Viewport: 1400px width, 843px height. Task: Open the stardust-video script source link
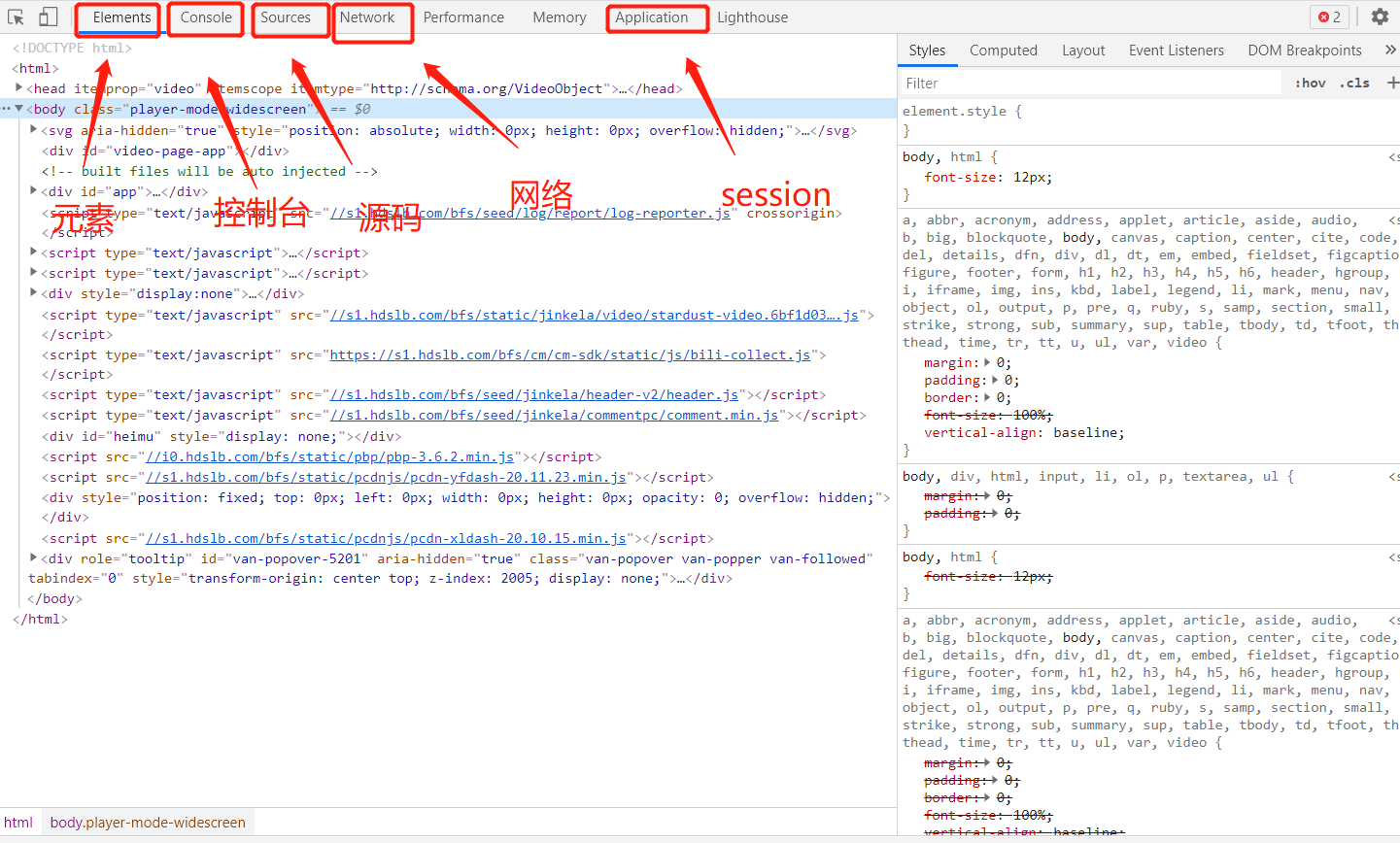pyautogui.click(x=594, y=315)
